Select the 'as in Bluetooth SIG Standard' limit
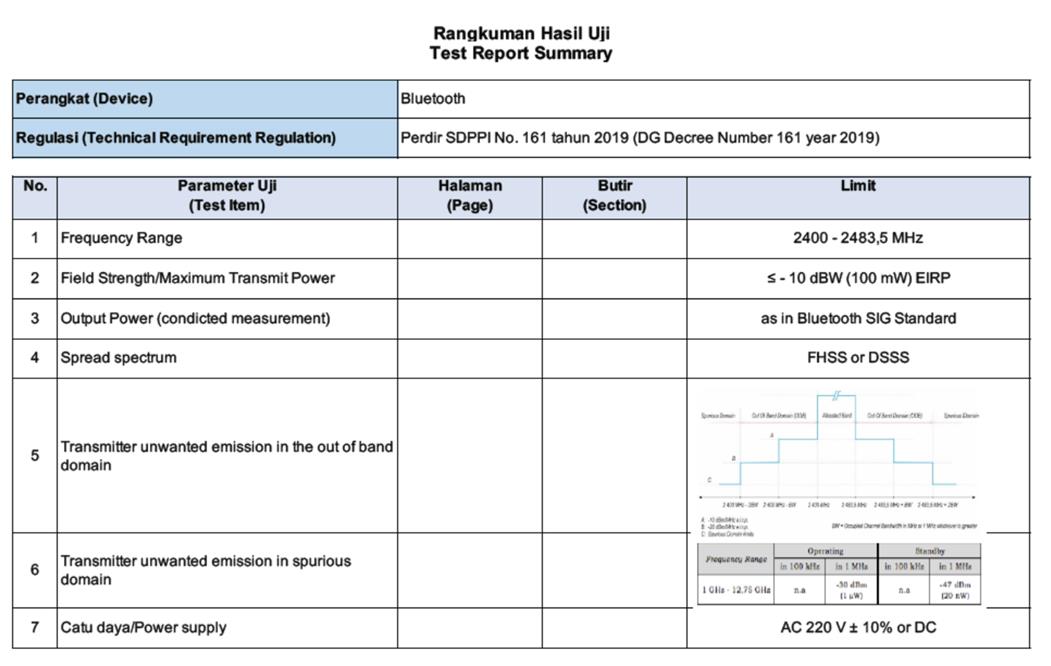The image size is (1051, 666). pos(857,318)
